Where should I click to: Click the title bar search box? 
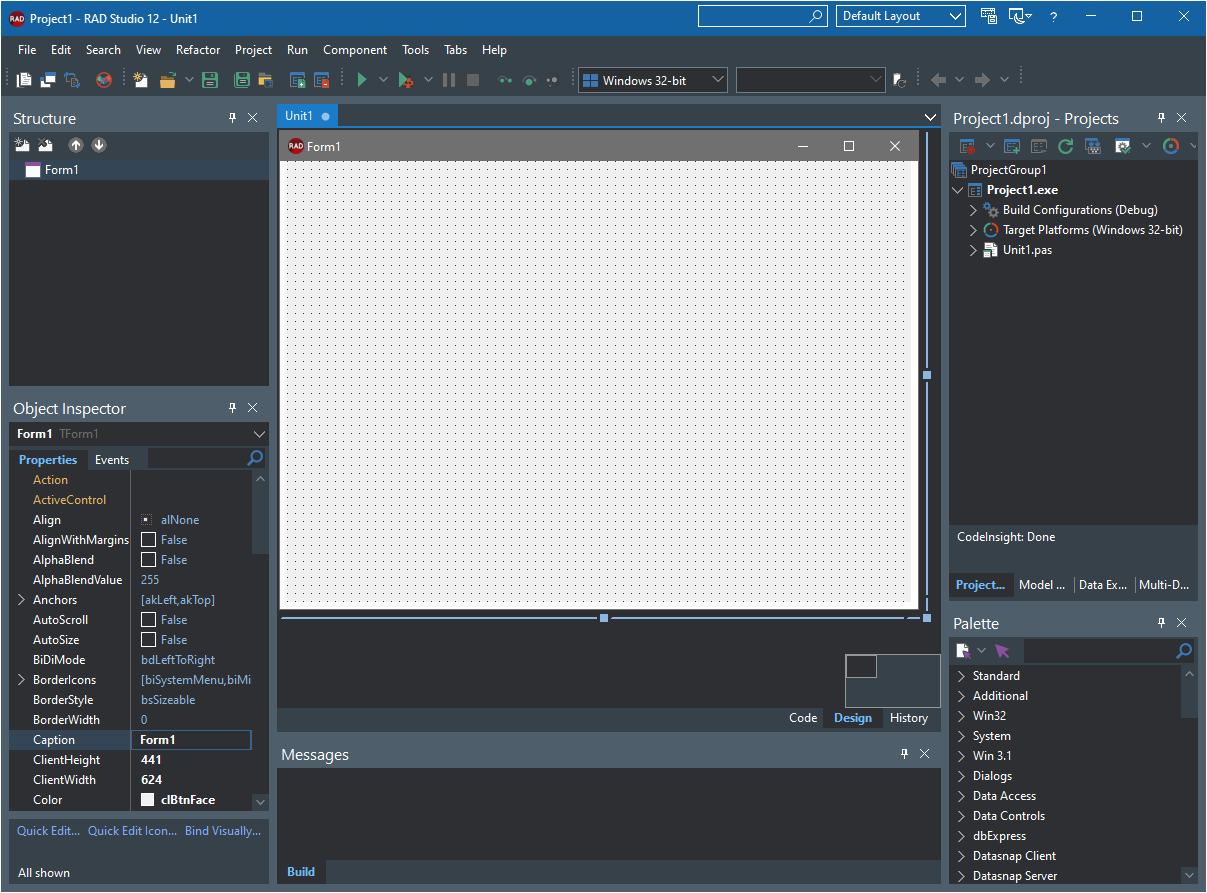click(x=763, y=16)
